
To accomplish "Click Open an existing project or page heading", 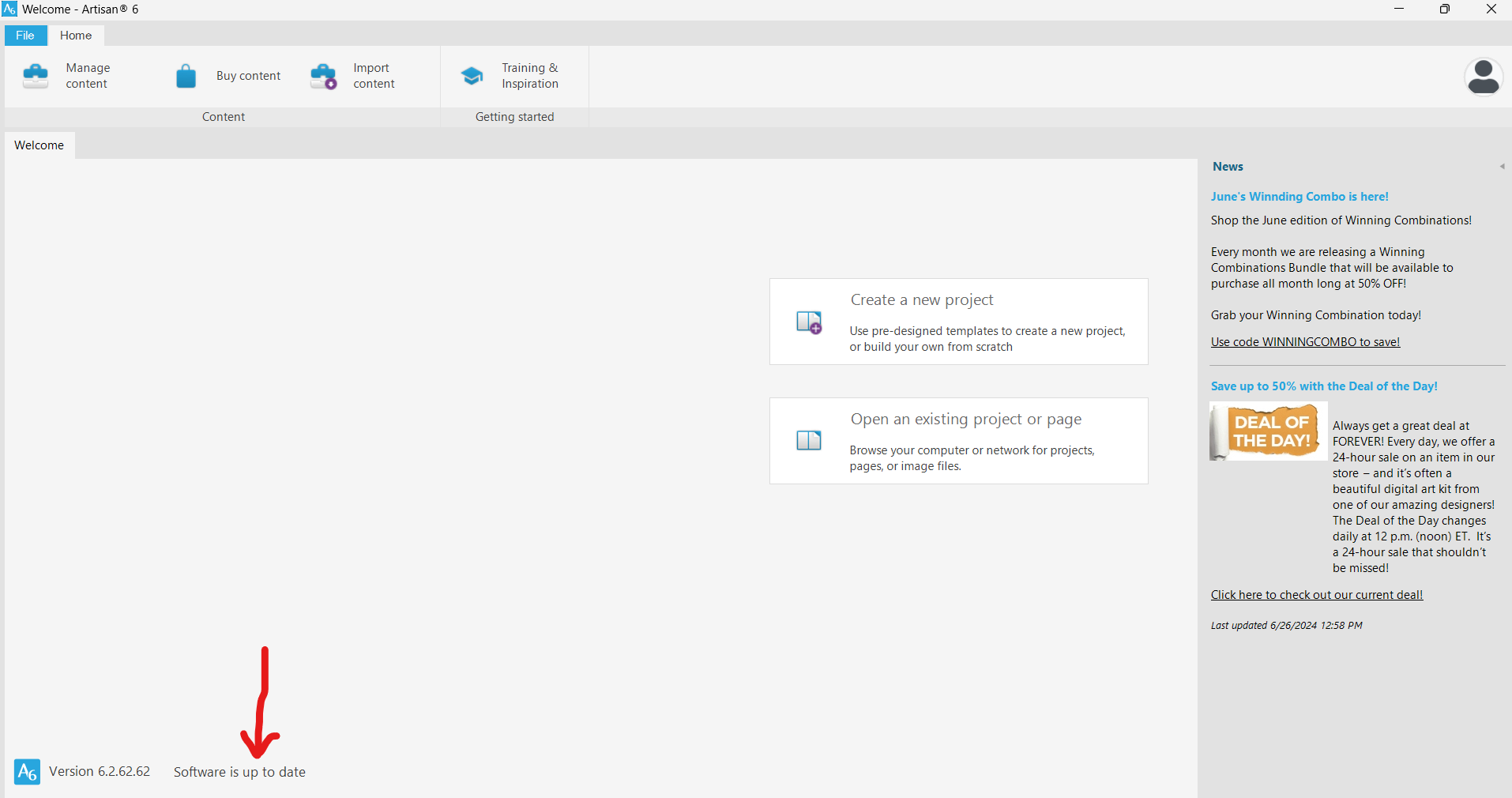I will point(966,420).
